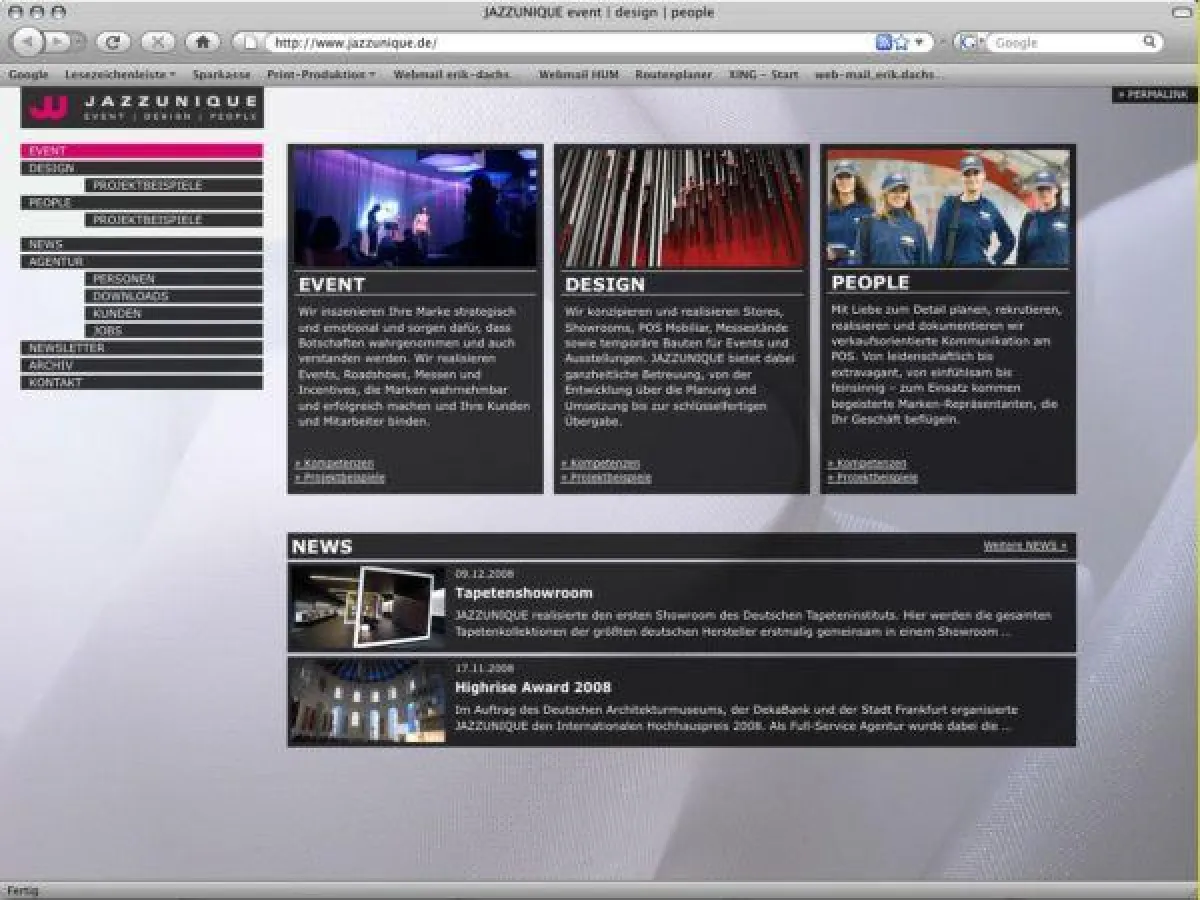Click the forward arrow next to Back button
This screenshot has width=1200, height=900.
click(x=57, y=42)
